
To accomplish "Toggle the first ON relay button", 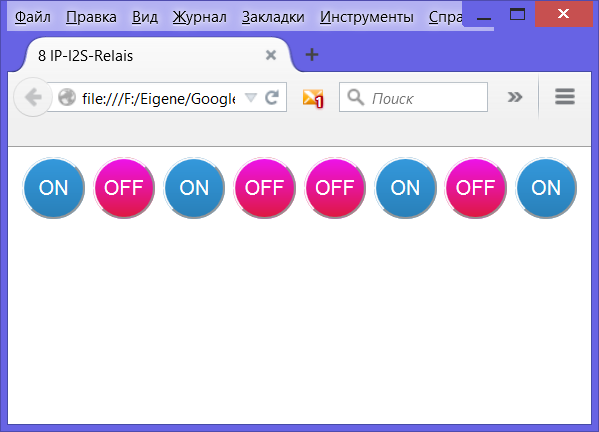I will [x=53, y=188].
